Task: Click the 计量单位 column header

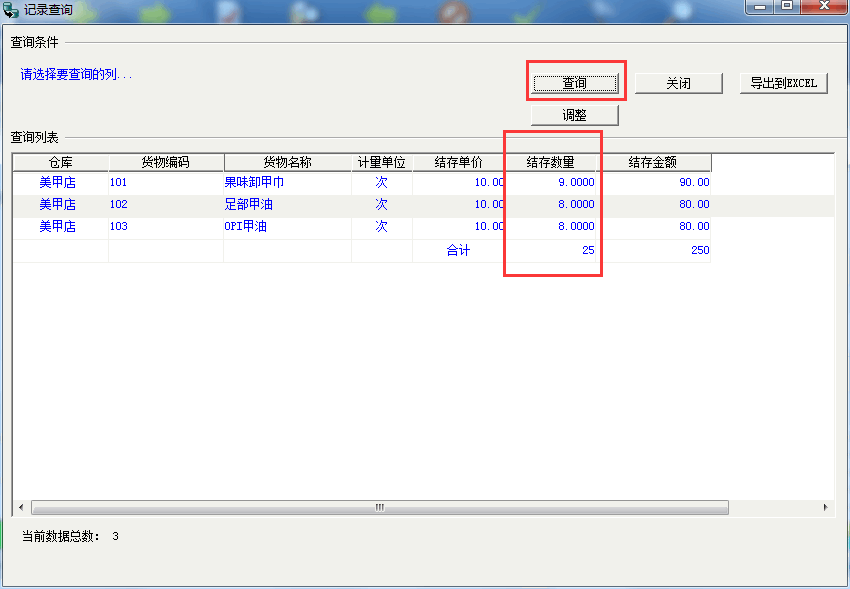Action: pos(382,162)
